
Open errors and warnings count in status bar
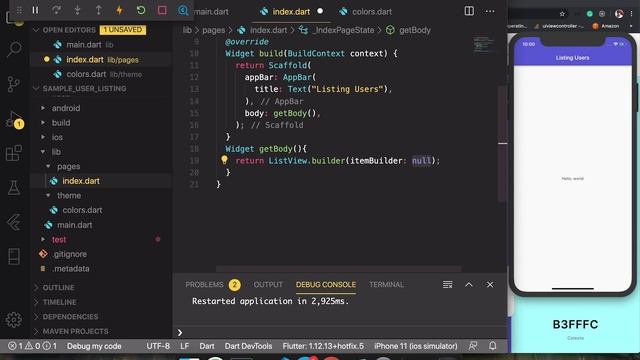point(33,346)
